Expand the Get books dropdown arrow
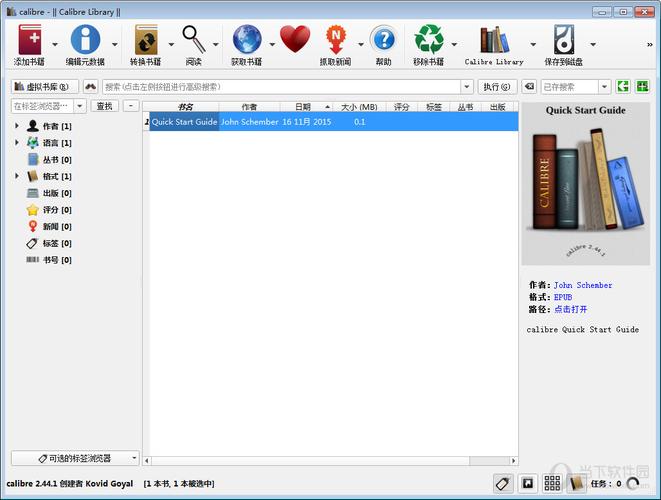 tap(272, 44)
